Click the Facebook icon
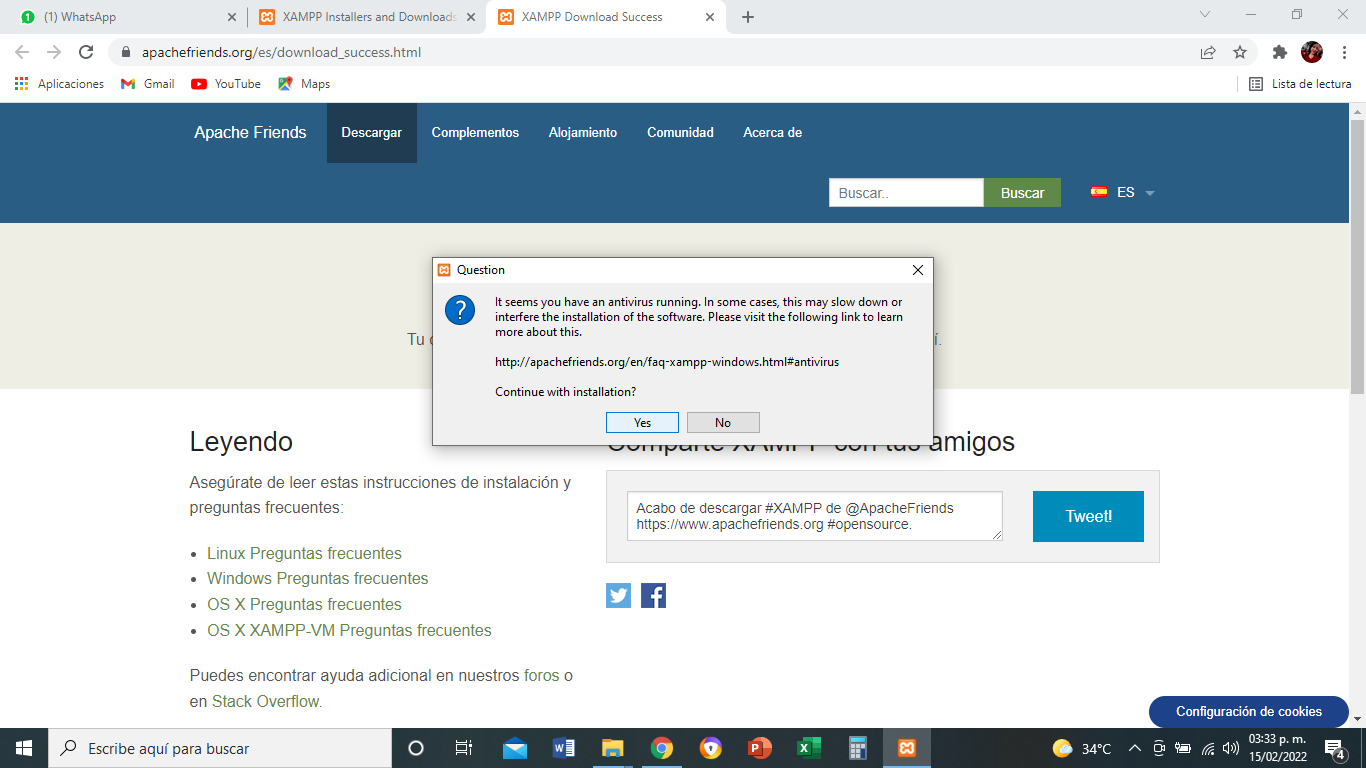This screenshot has height=768, width=1366. (653, 596)
